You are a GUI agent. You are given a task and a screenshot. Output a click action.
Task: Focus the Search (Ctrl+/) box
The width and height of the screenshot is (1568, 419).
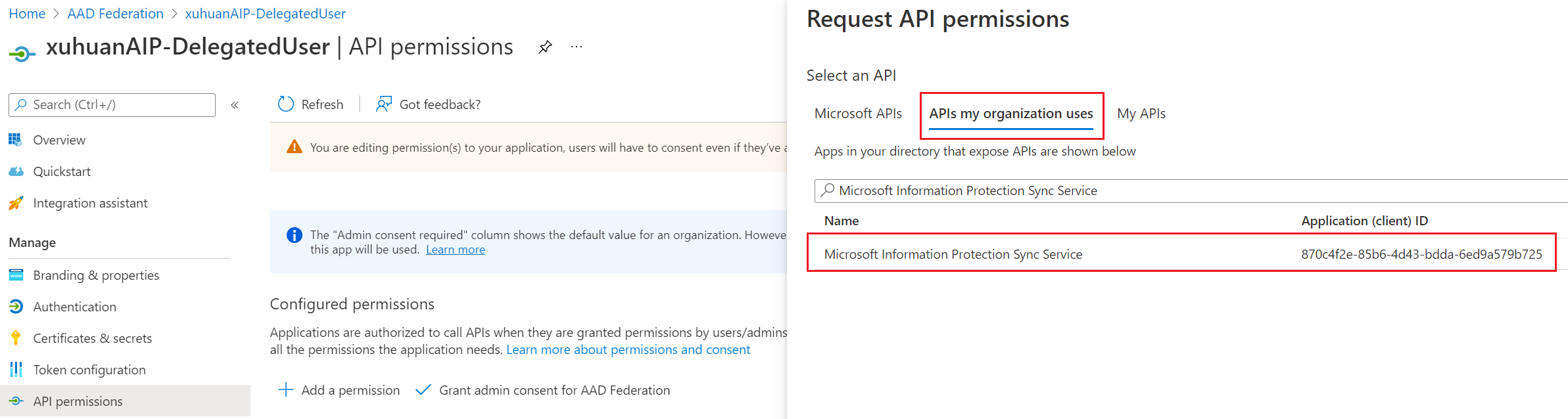pyautogui.click(x=112, y=105)
